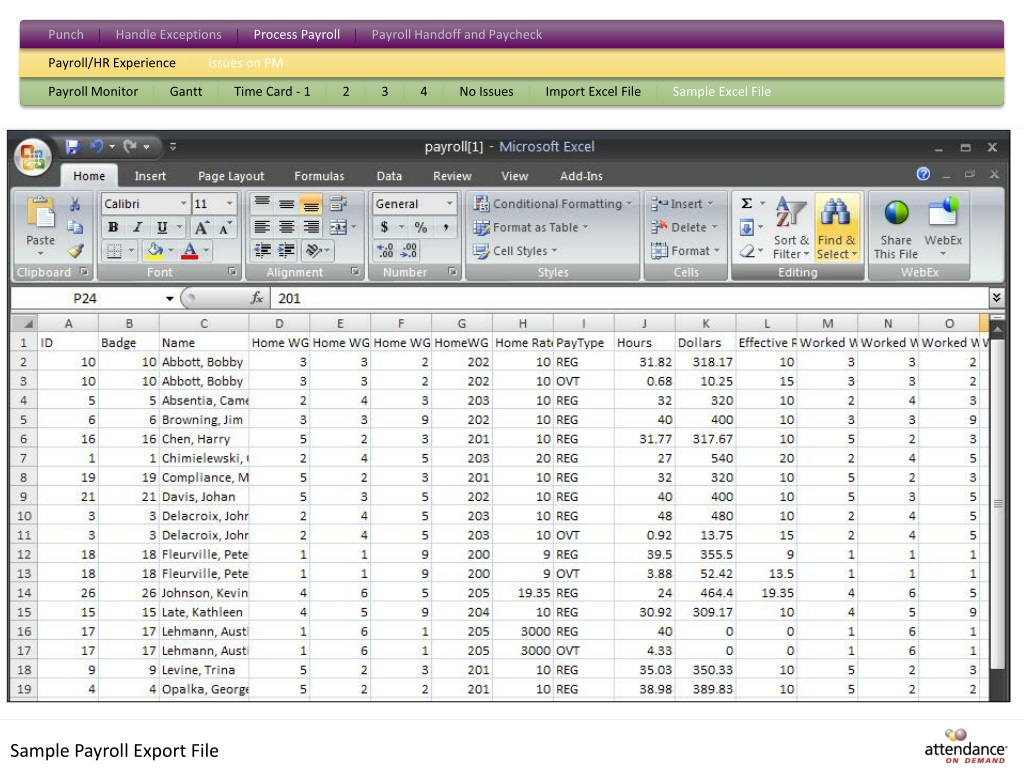Open Import Excel File link
Viewport: 1024px width, 768px height.
tap(593, 92)
